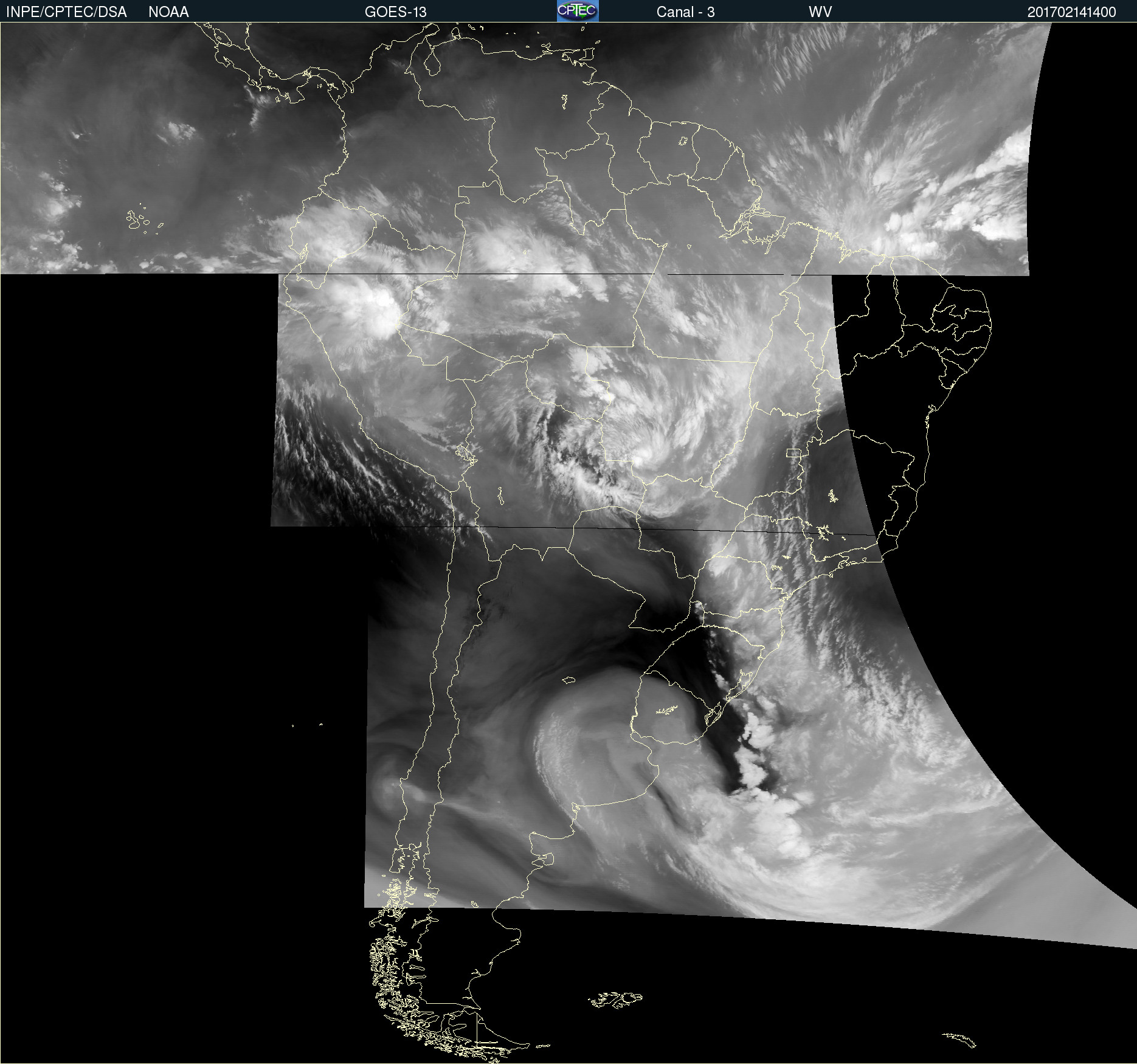Click the Canal - 3 channel label
Image resolution: width=1137 pixels, height=1064 pixels.
click(685, 12)
